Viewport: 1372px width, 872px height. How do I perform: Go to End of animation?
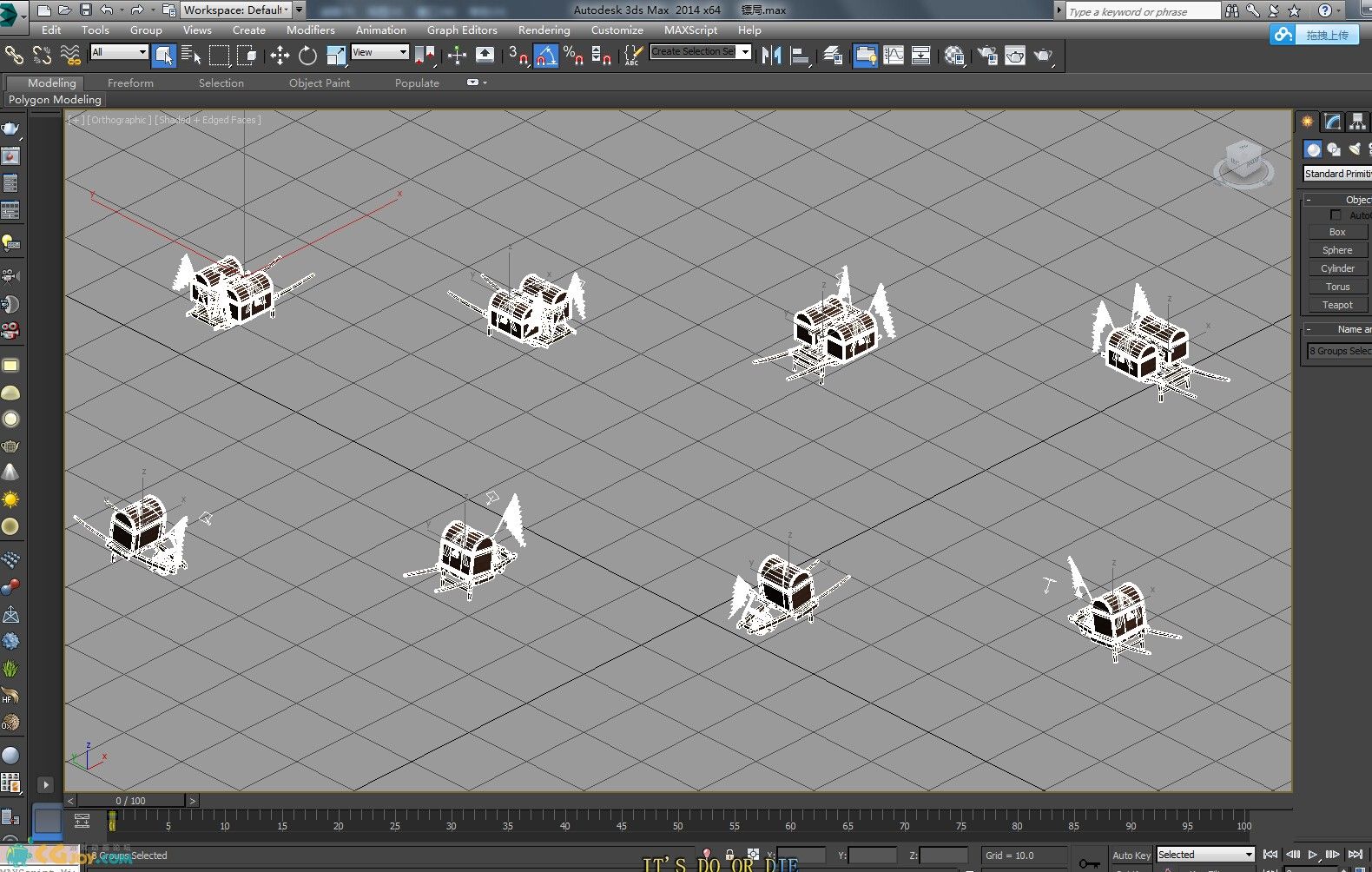click(1356, 855)
